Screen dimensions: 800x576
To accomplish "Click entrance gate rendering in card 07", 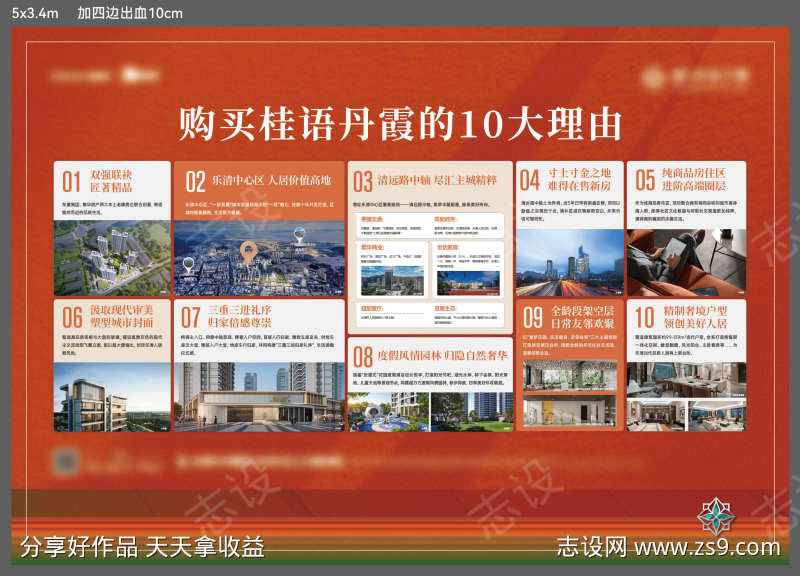I will (259, 397).
